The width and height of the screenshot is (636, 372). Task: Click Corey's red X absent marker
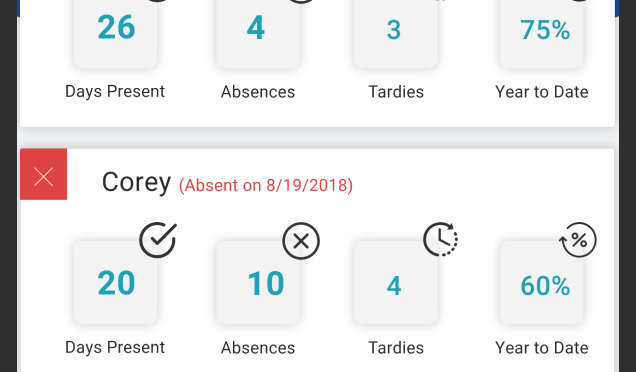43,174
